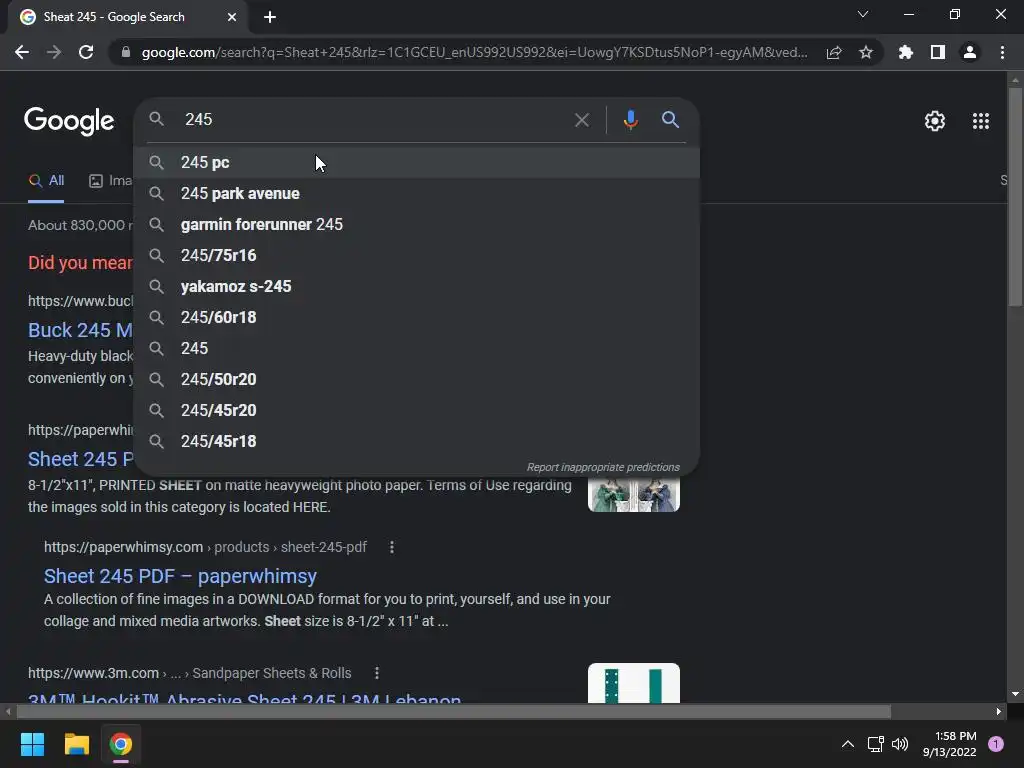Open File Explorer from the taskbar

coord(76,744)
